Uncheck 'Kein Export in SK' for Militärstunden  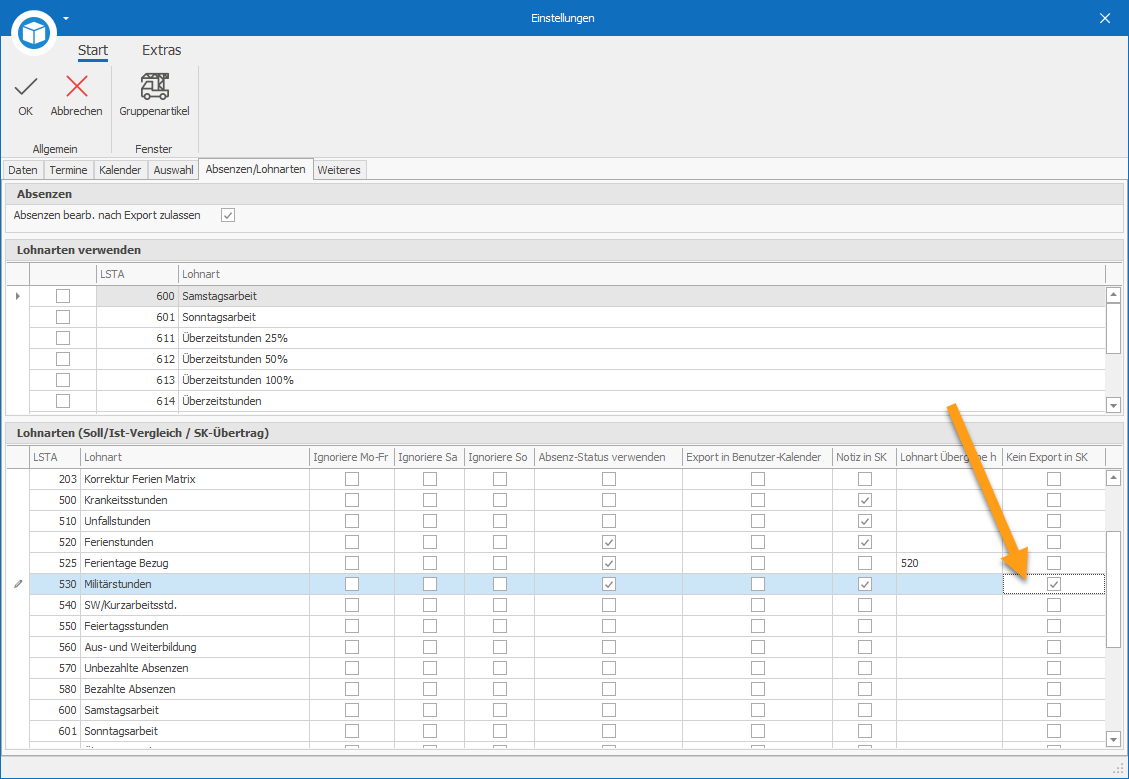[x=1054, y=584]
